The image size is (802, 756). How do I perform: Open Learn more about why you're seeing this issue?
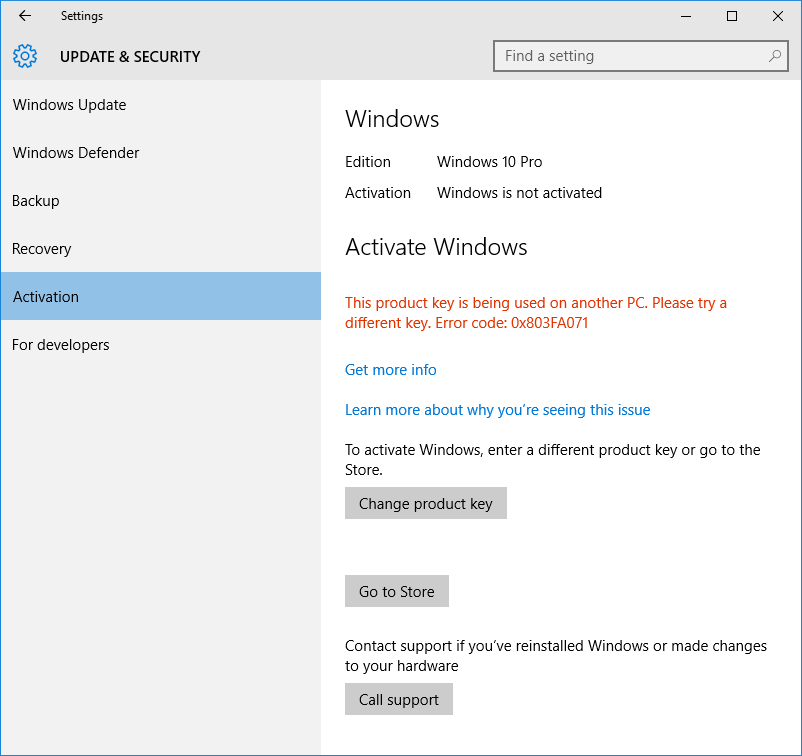tap(497, 410)
